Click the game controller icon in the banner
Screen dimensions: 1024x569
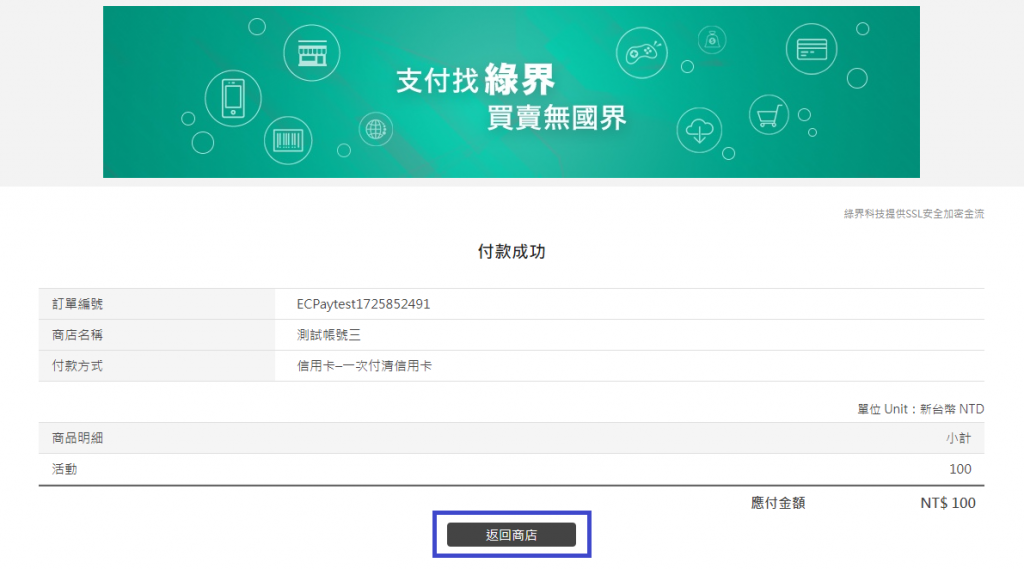tap(642, 53)
